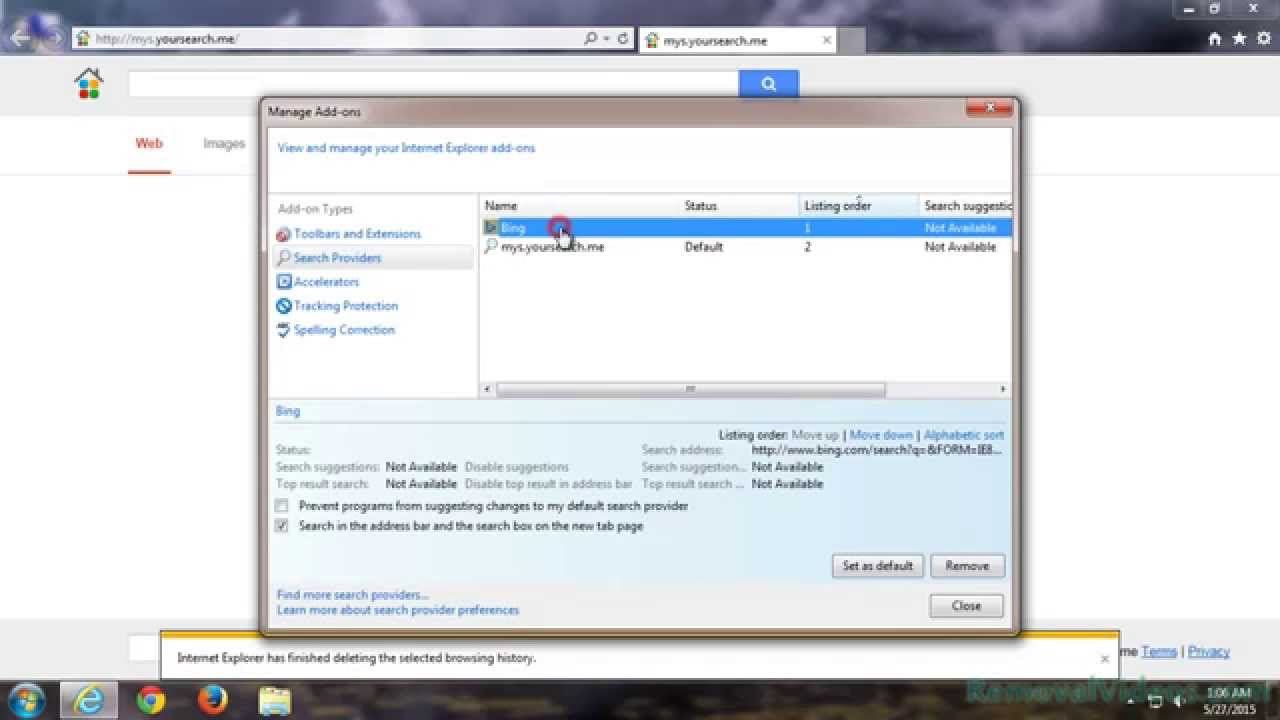
Task: Click the yoursearch page search input field
Action: pos(433,84)
